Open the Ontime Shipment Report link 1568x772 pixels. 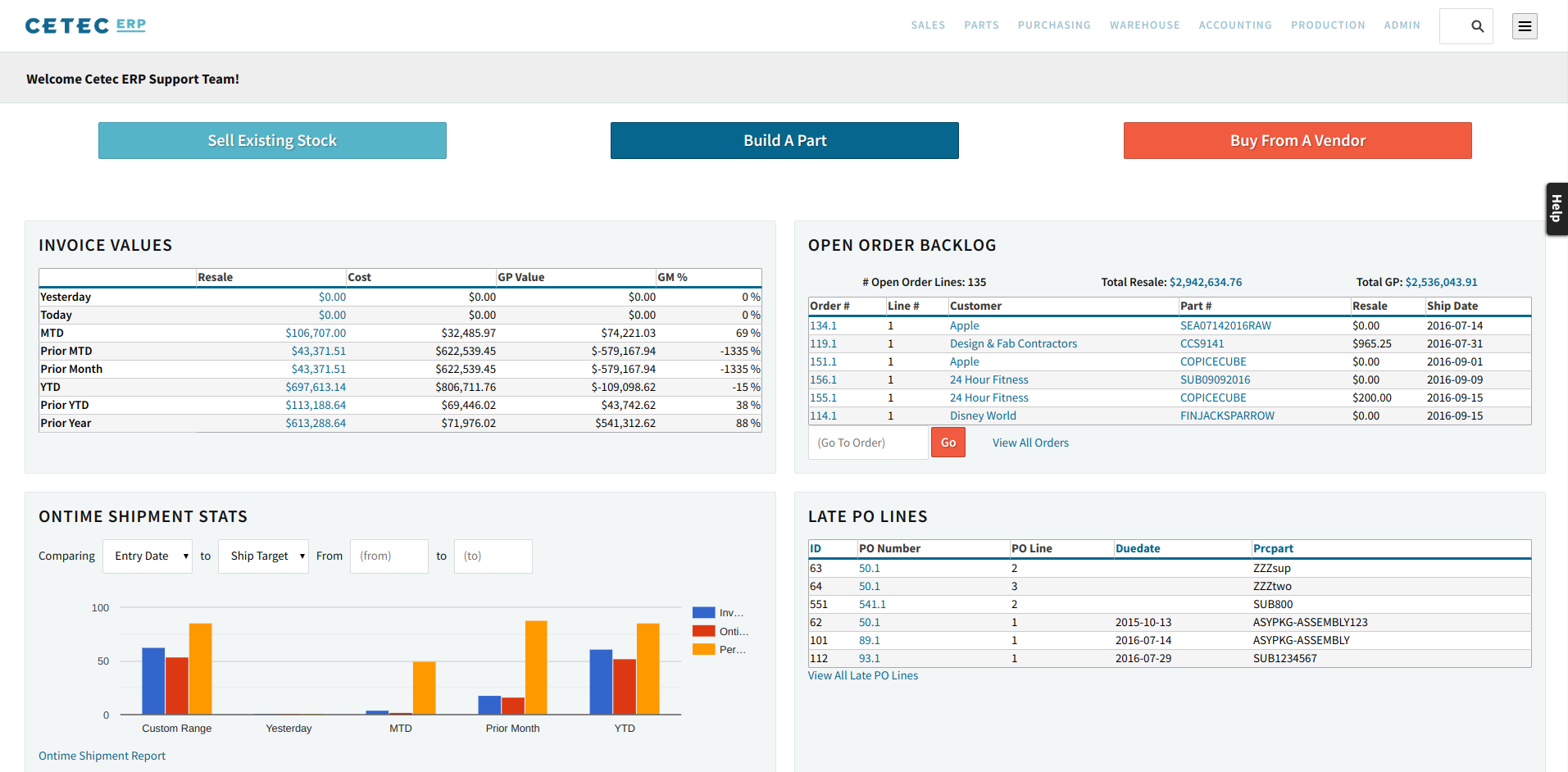pos(102,756)
